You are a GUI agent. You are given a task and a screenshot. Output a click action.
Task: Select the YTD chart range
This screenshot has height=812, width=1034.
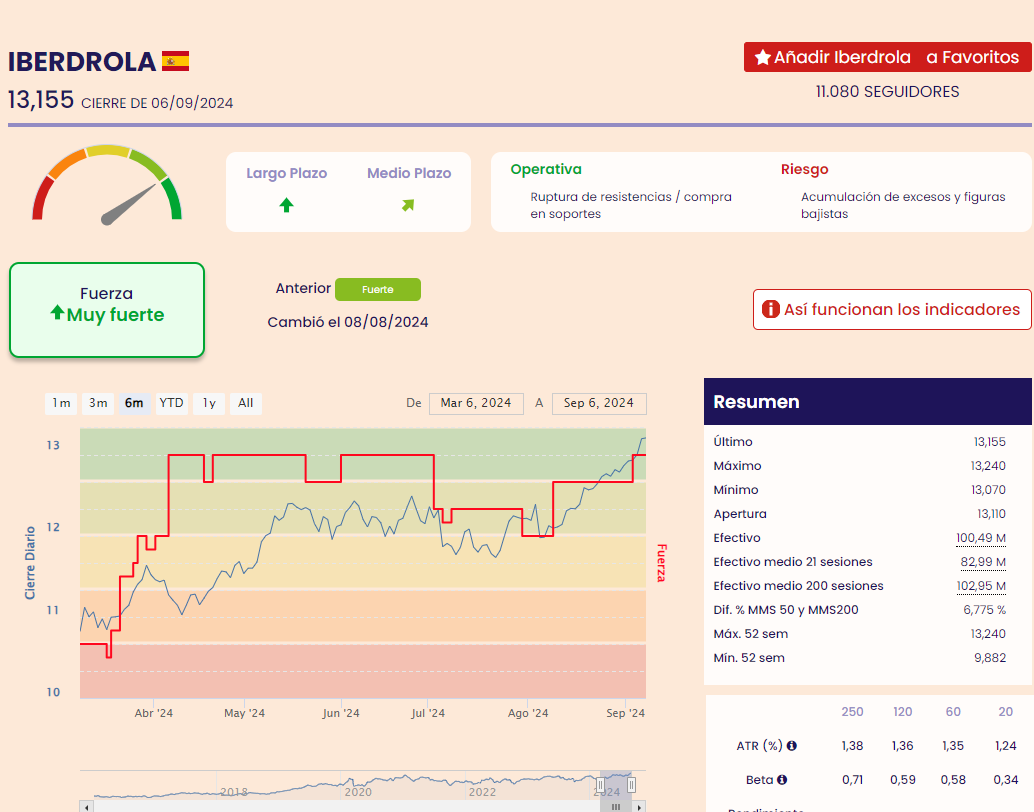171,403
